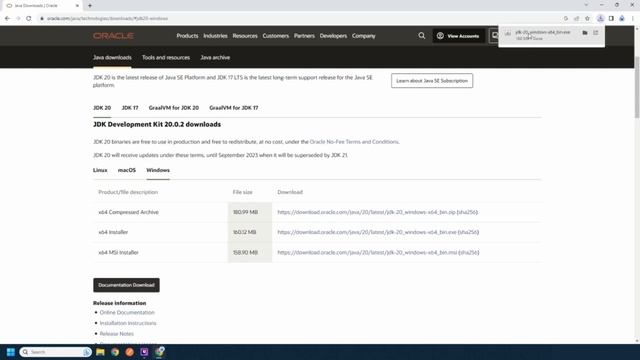Select the JDK 20 tab
Screen dimensions: 640x360
(x=102, y=108)
